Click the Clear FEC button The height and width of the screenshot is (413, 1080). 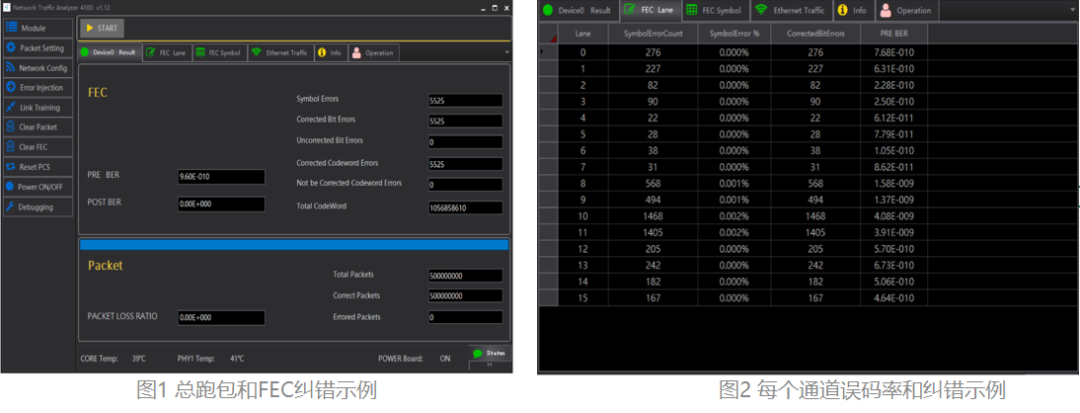tap(37, 147)
